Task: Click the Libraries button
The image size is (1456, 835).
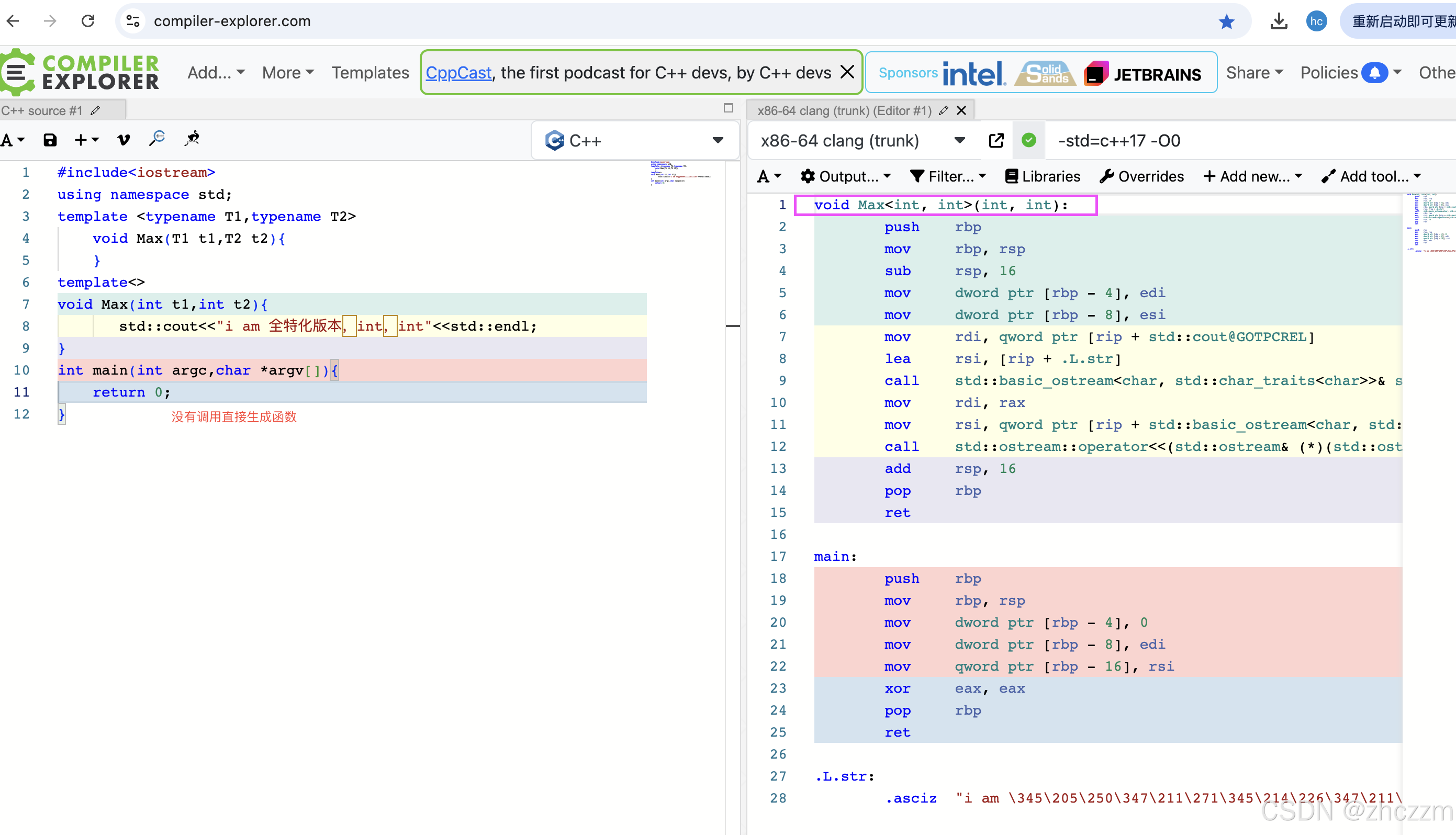Action: tap(1043, 176)
